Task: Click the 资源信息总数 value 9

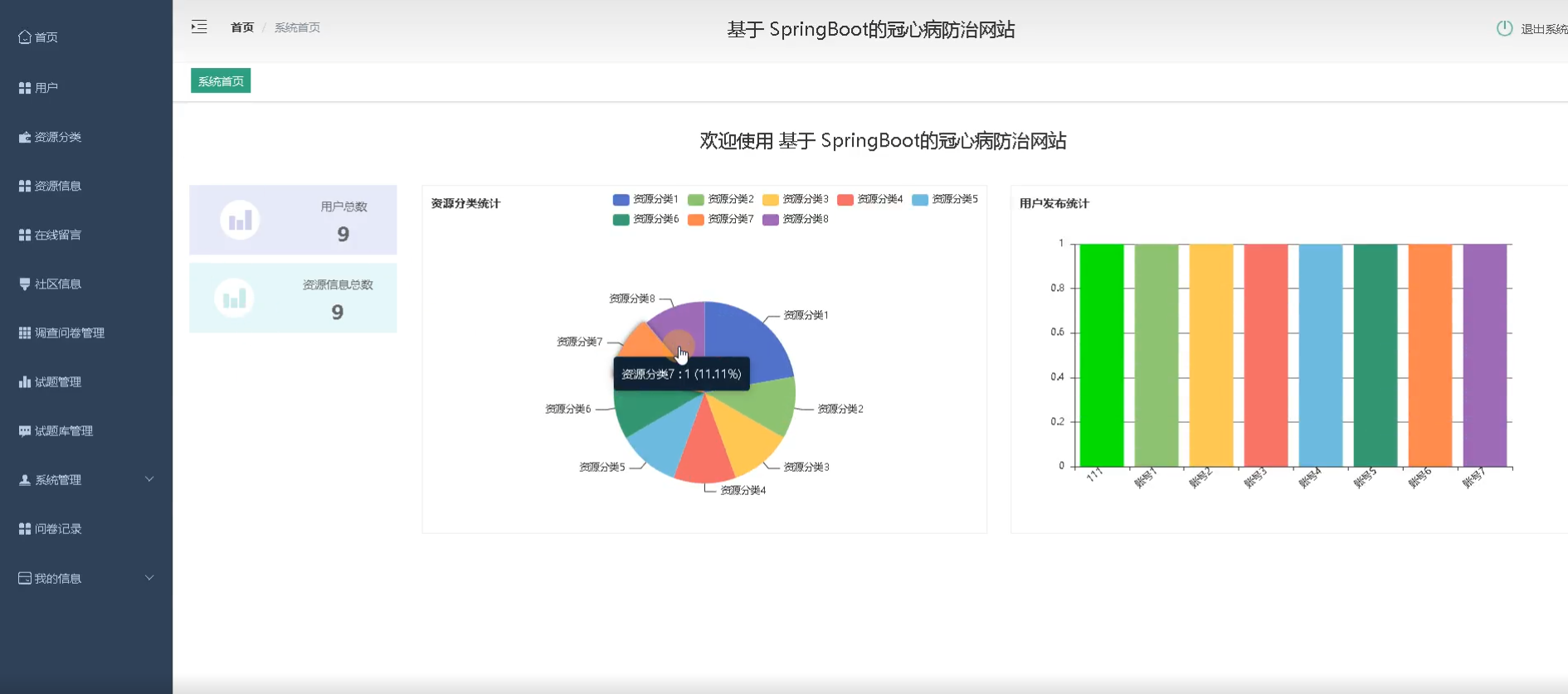Action: (337, 313)
